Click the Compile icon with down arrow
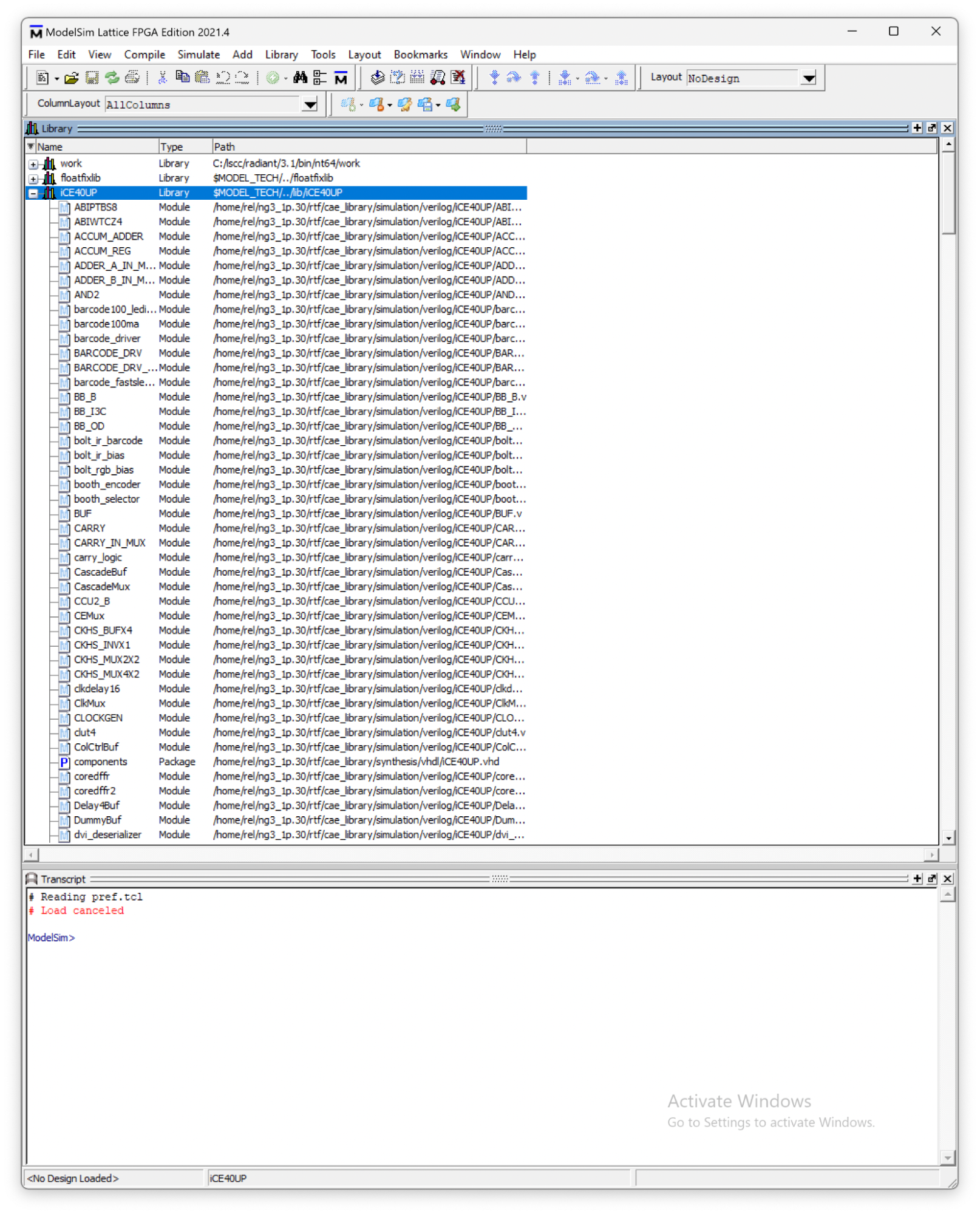 (377, 77)
